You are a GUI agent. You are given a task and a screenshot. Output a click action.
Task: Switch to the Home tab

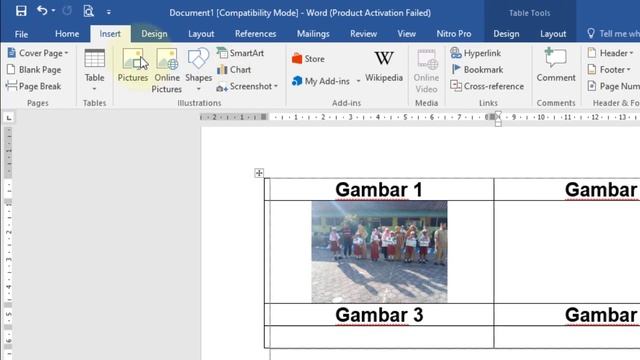67,34
